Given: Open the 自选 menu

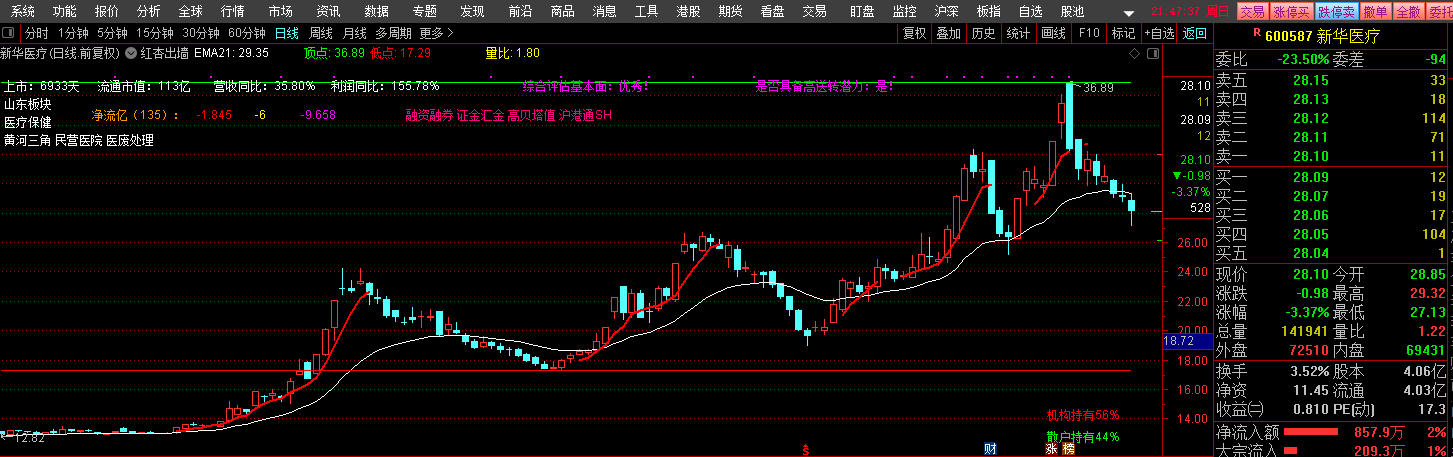Looking at the screenshot, I should (x=1030, y=12).
